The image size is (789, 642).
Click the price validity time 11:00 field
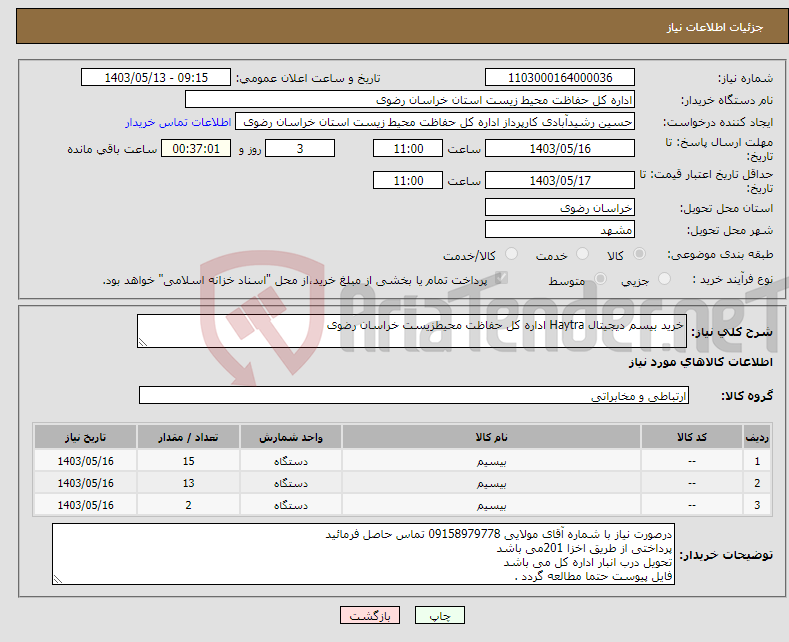point(408,180)
